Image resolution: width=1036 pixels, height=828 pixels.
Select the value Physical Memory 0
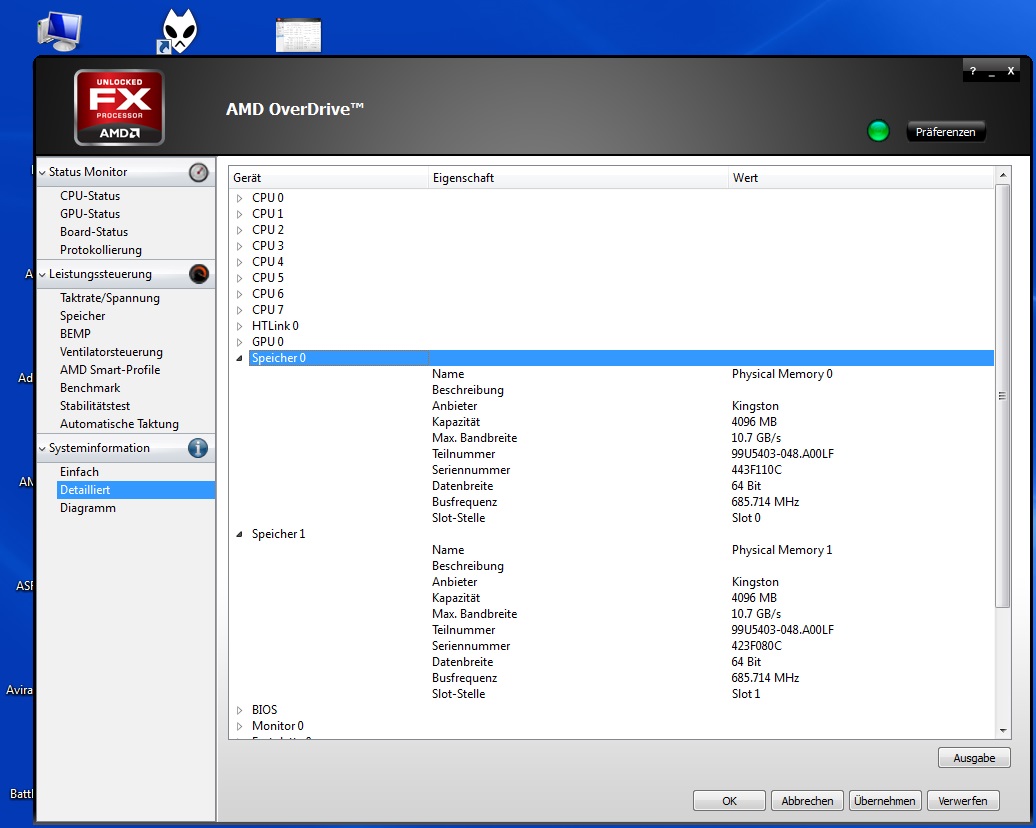click(x=782, y=374)
